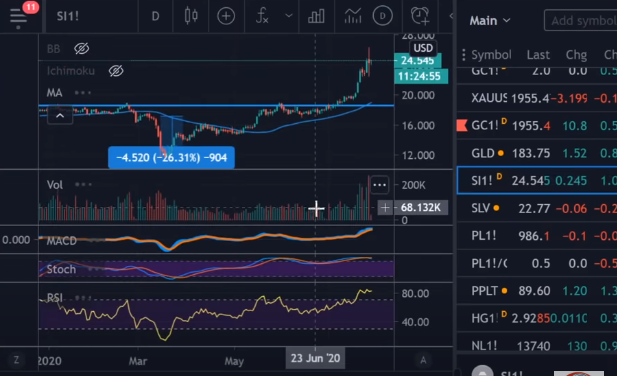Image resolution: width=617 pixels, height=376 pixels.
Task: Toggle auto scale A button
Action: (x=423, y=360)
